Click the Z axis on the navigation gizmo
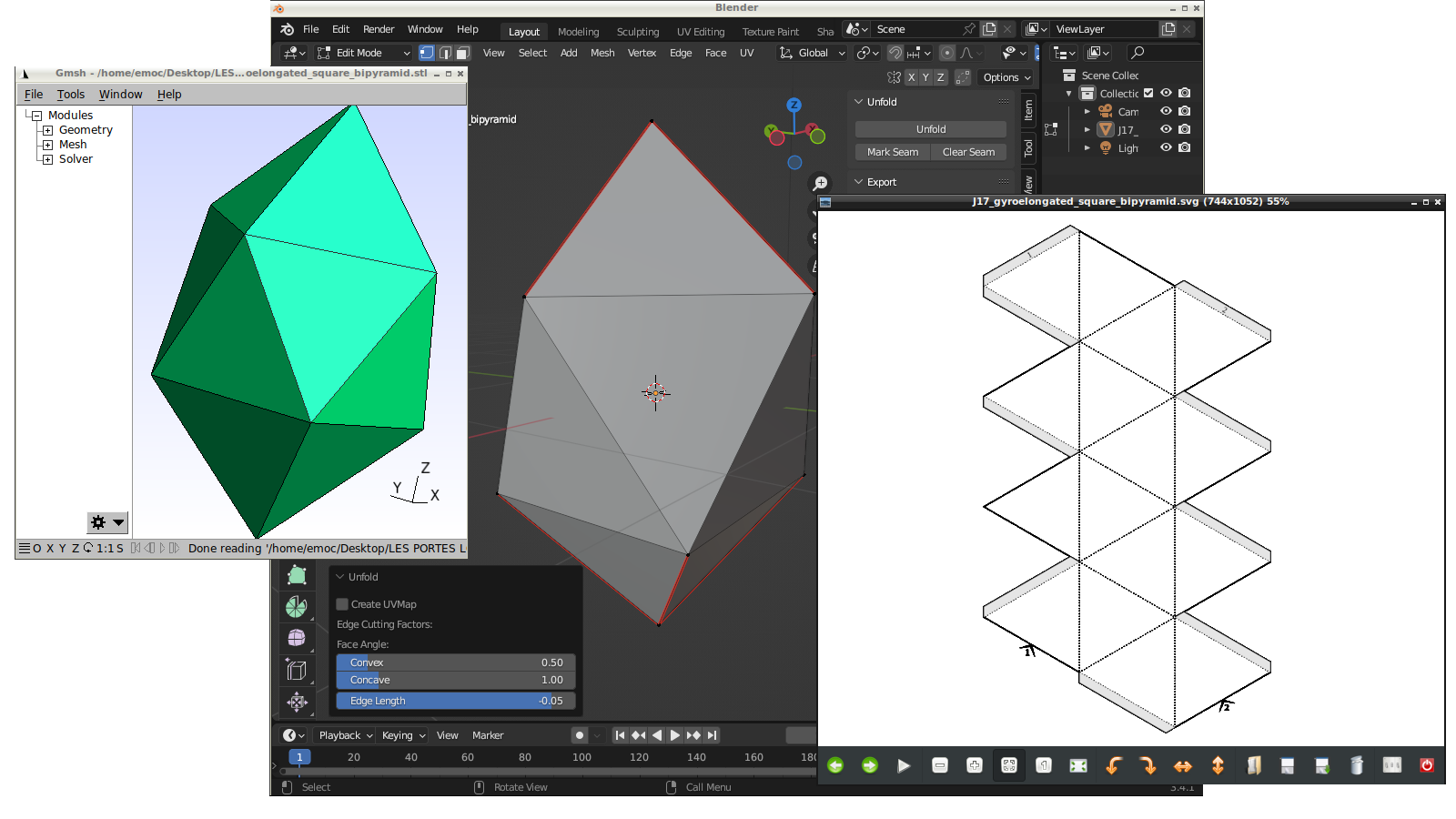The width and height of the screenshot is (1456, 819). (794, 106)
